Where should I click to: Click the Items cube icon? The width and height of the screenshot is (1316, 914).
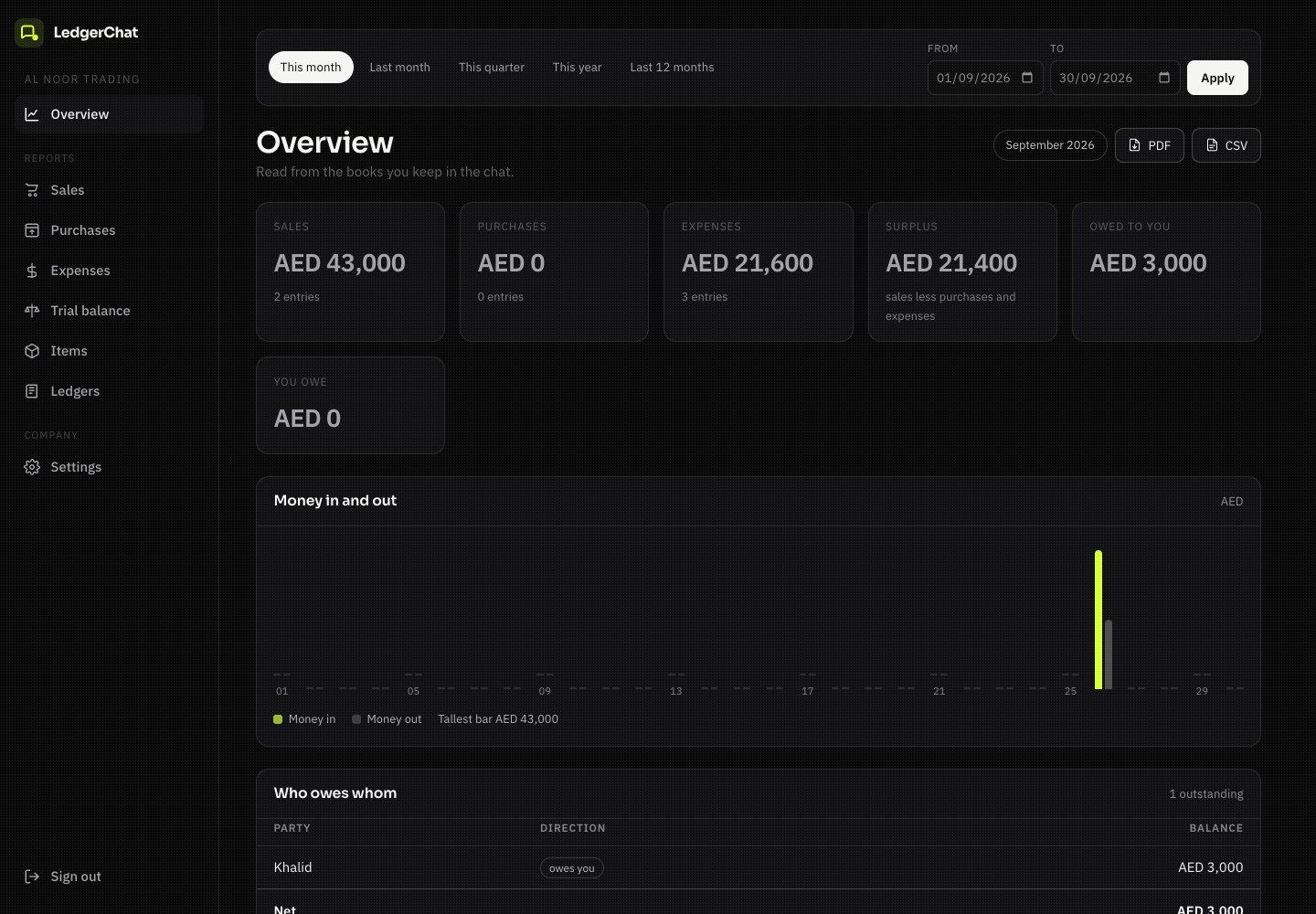[x=32, y=351]
